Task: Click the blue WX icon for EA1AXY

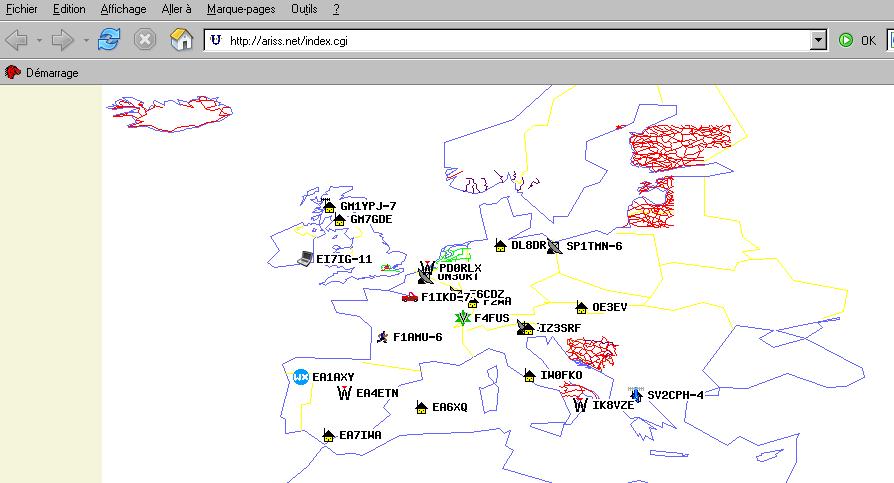Action: (300, 377)
